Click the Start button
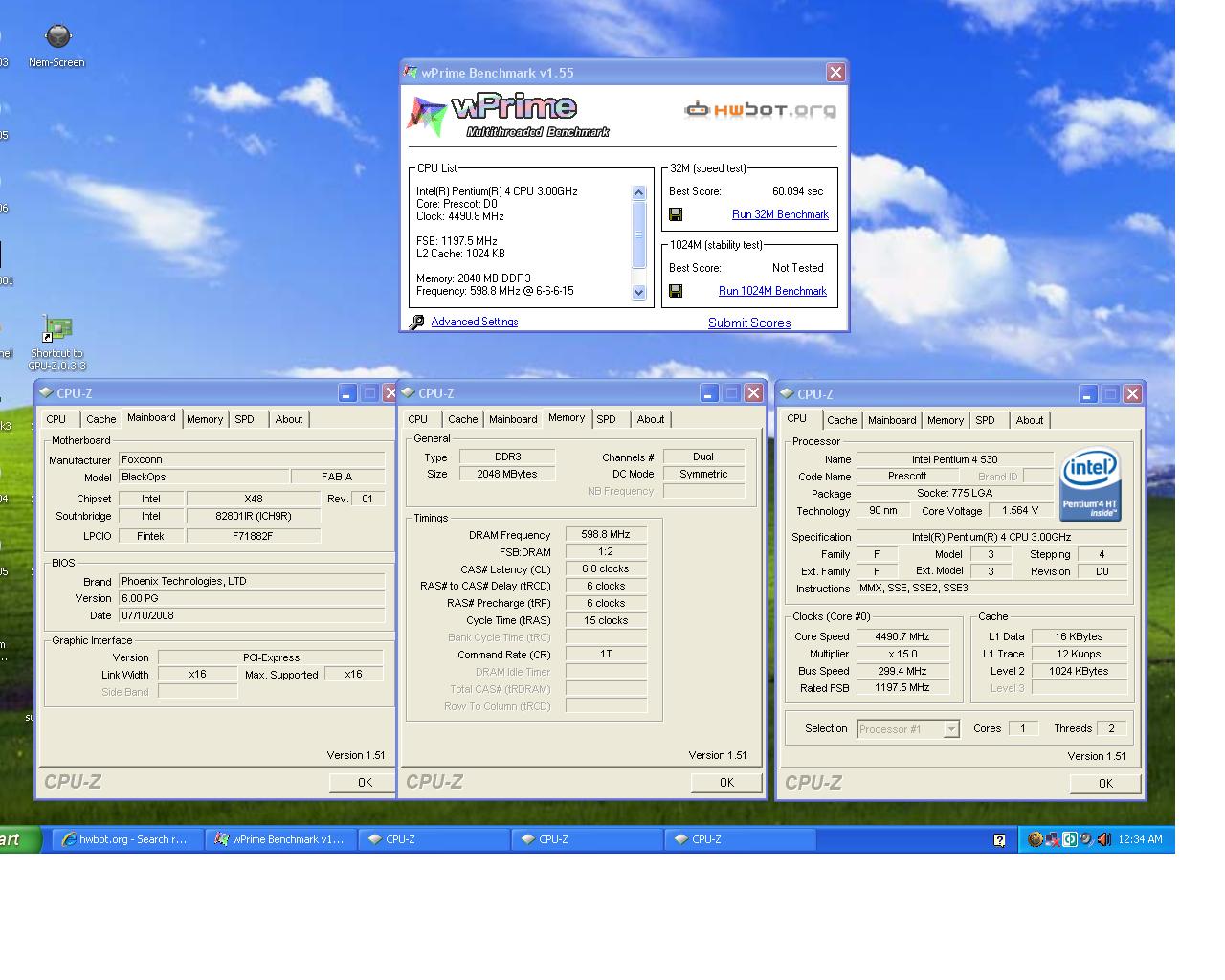This screenshot has height=980, width=1225. tap(19, 839)
